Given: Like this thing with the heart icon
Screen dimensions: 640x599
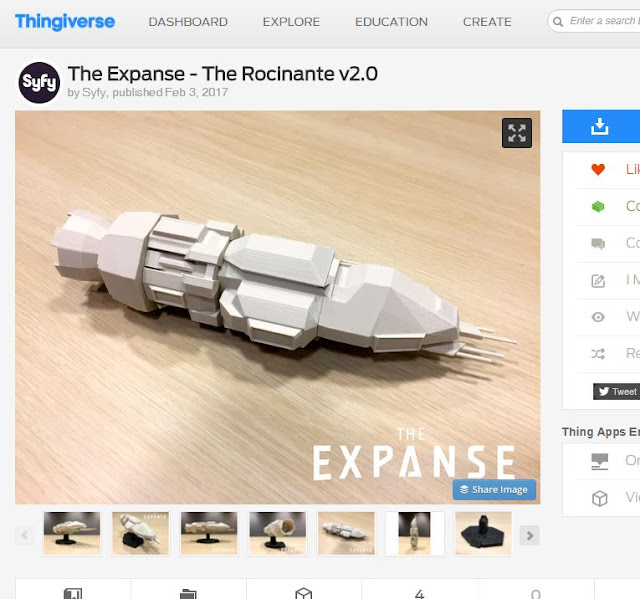Looking at the screenshot, I should (x=598, y=169).
